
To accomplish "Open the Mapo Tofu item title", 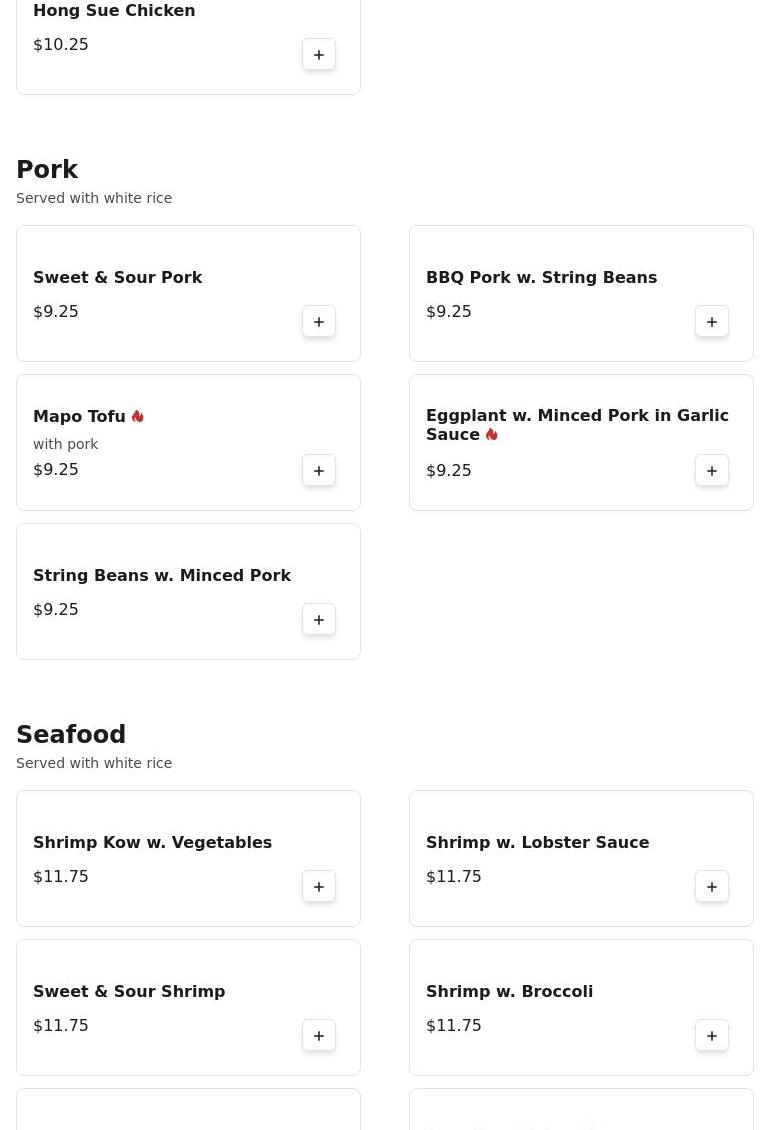I will tap(79, 416).
